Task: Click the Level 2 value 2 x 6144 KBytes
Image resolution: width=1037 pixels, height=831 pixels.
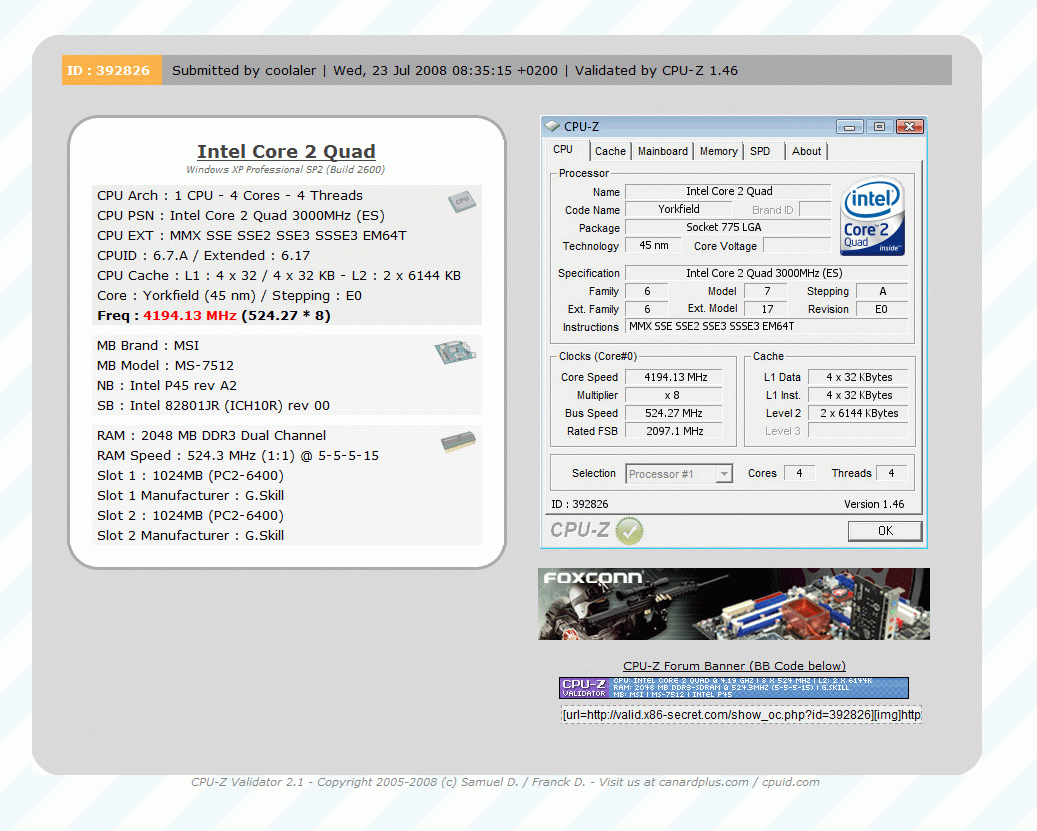Action: (x=858, y=413)
